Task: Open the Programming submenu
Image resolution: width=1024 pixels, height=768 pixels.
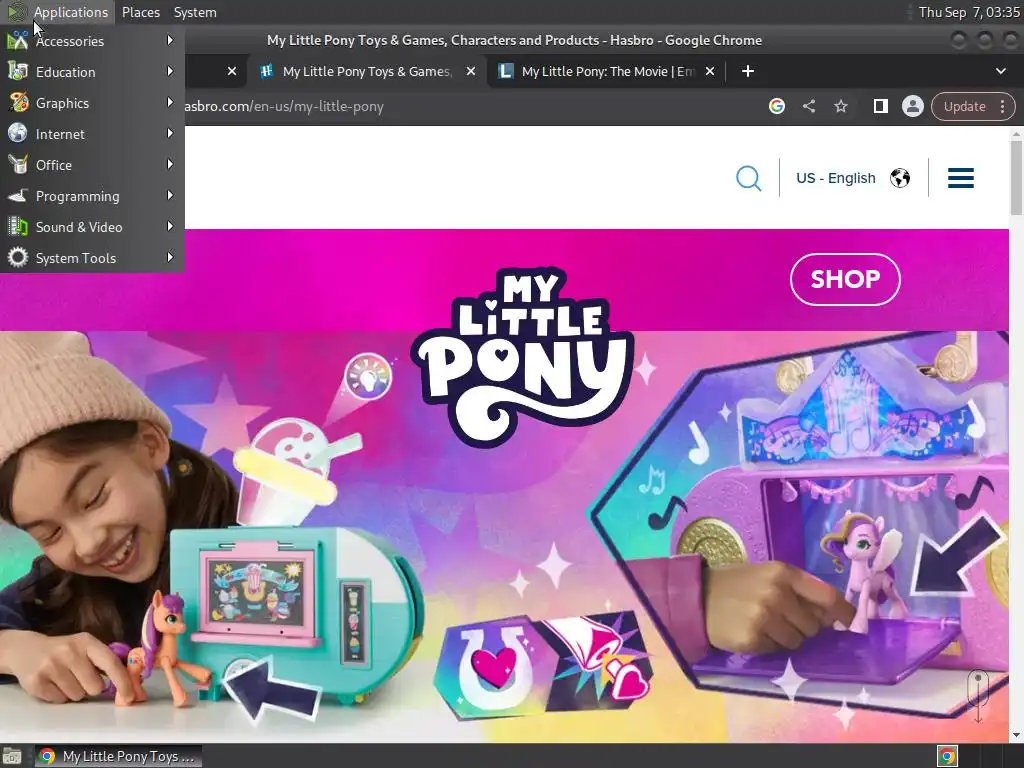Action: [x=92, y=196]
